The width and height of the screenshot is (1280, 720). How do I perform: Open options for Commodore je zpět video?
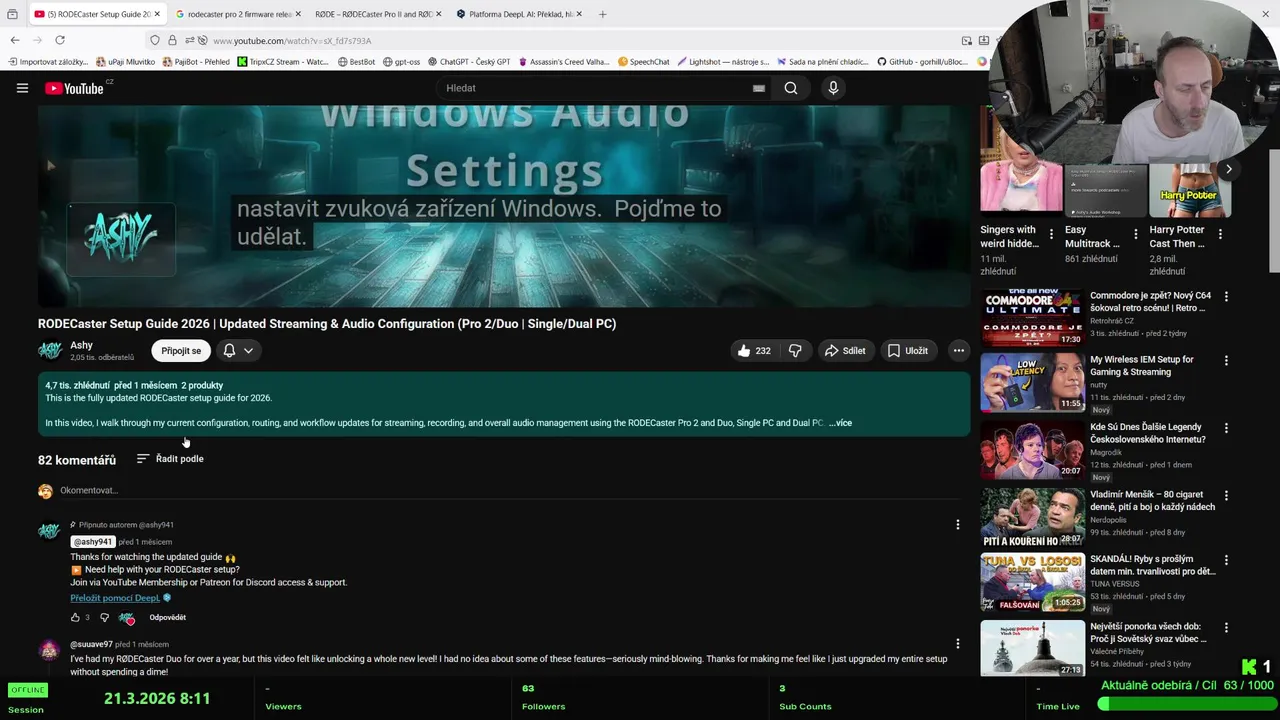[x=1226, y=296]
